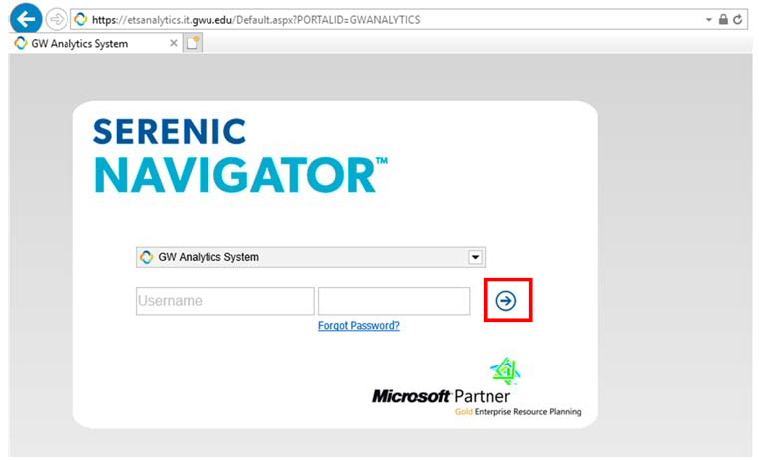Click the refresh page icon
The height and width of the screenshot is (460, 759).
coord(738,19)
